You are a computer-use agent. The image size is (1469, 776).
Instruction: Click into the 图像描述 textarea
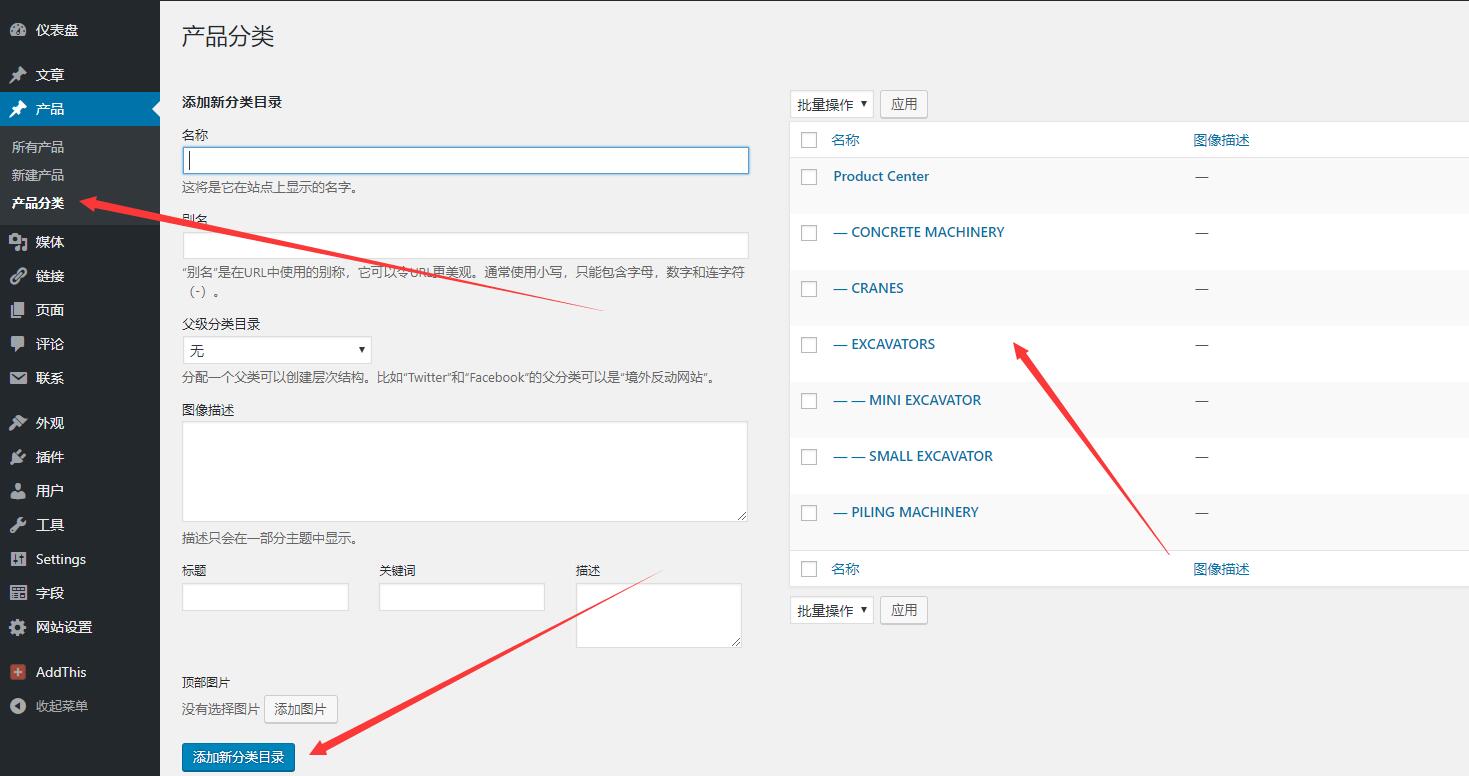click(465, 471)
